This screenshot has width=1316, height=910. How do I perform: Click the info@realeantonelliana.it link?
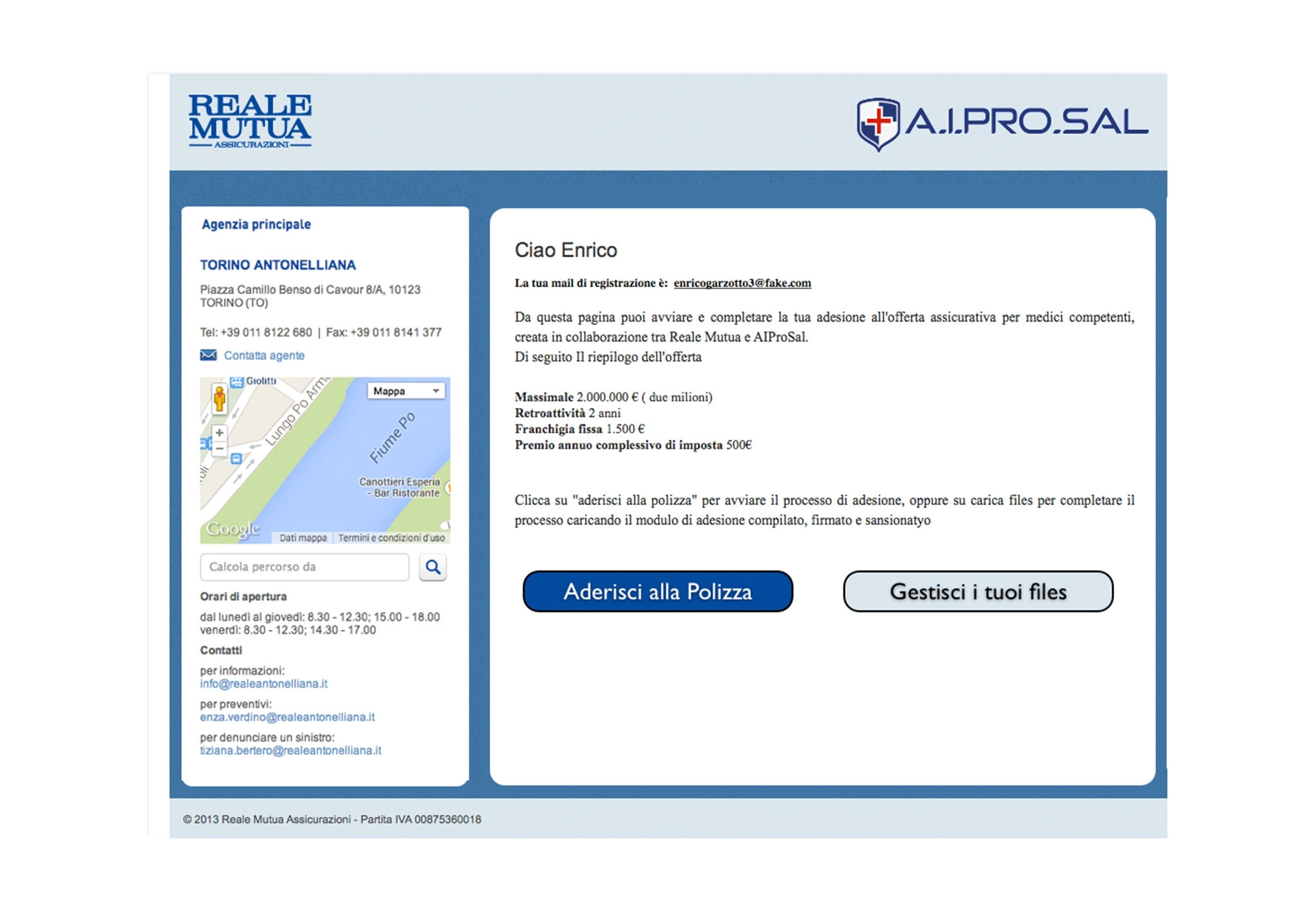coord(264,684)
